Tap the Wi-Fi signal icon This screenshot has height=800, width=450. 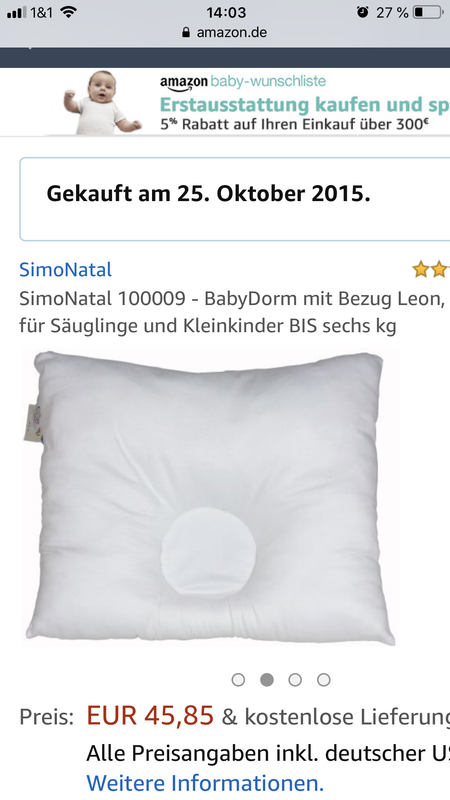pyautogui.click(x=68, y=12)
